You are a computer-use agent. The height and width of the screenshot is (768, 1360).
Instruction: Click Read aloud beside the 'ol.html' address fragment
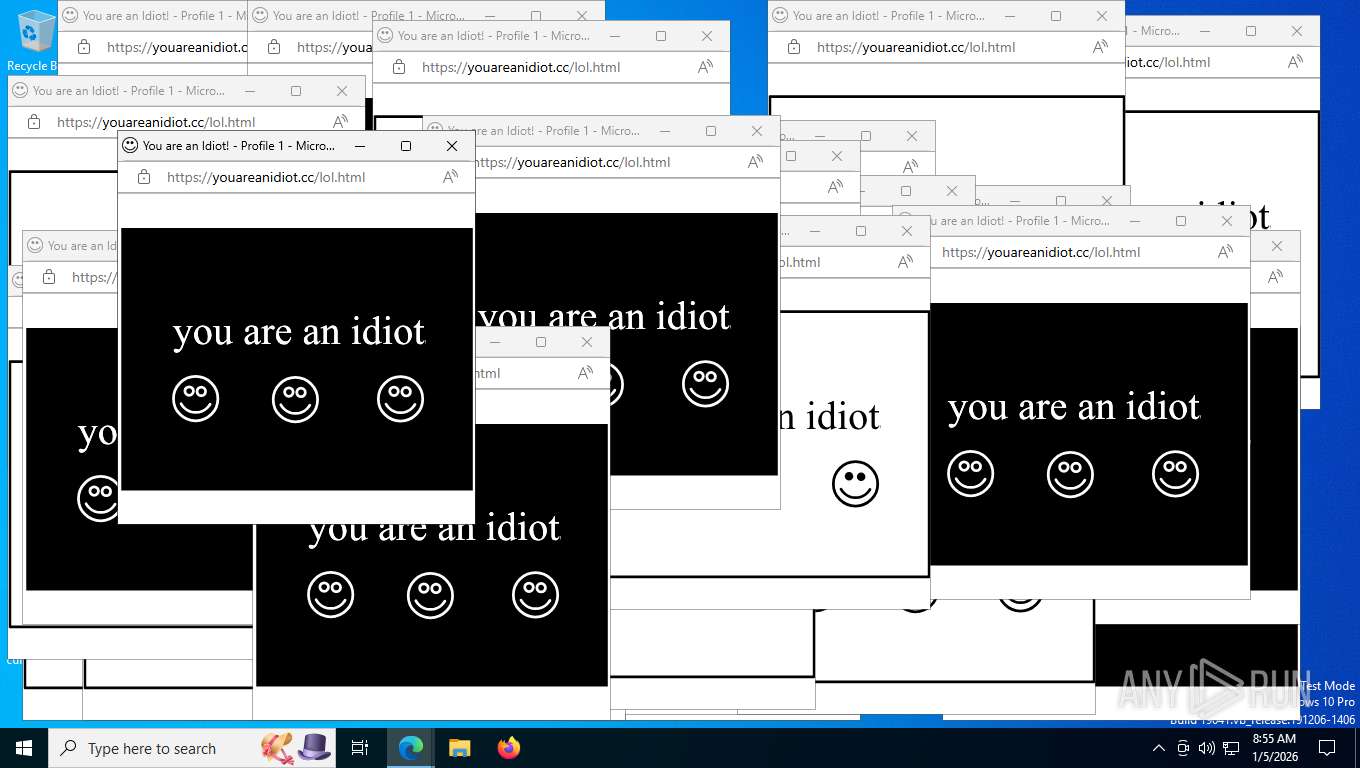(x=906, y=262)
